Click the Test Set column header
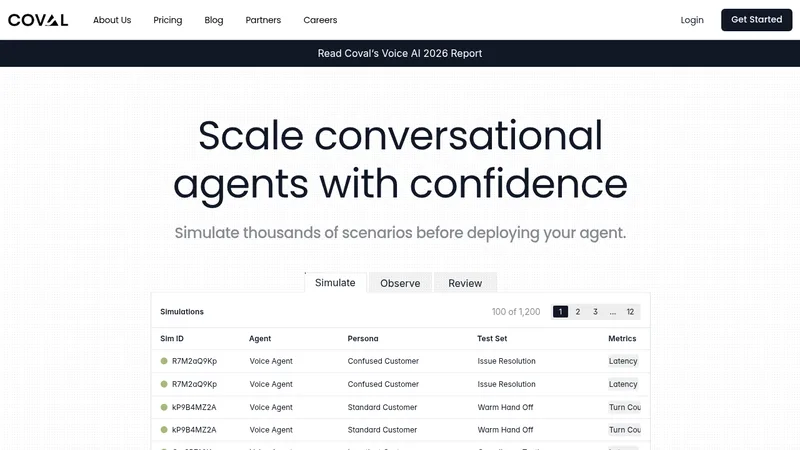Viewport: 800px width, 450px height. tap(492, 338)
